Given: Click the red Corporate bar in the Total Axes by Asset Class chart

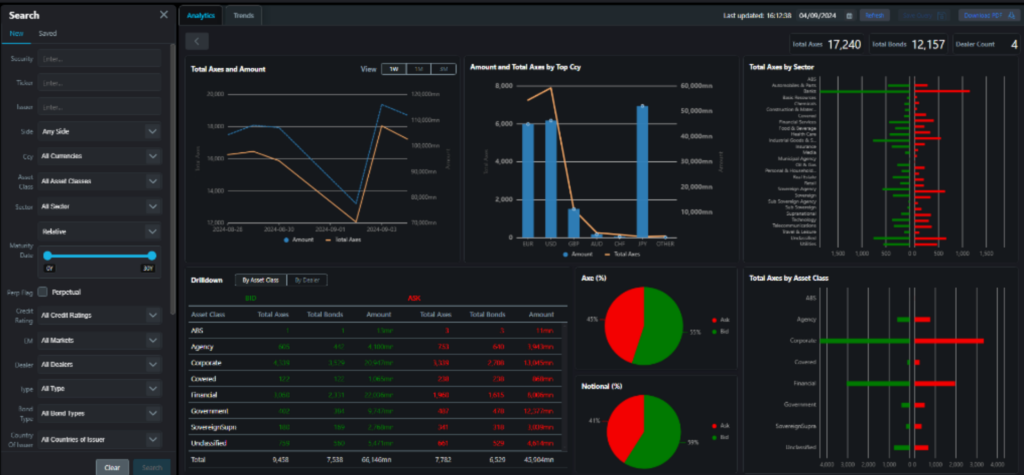Looking at the screenshot, I should click(949, 340).
